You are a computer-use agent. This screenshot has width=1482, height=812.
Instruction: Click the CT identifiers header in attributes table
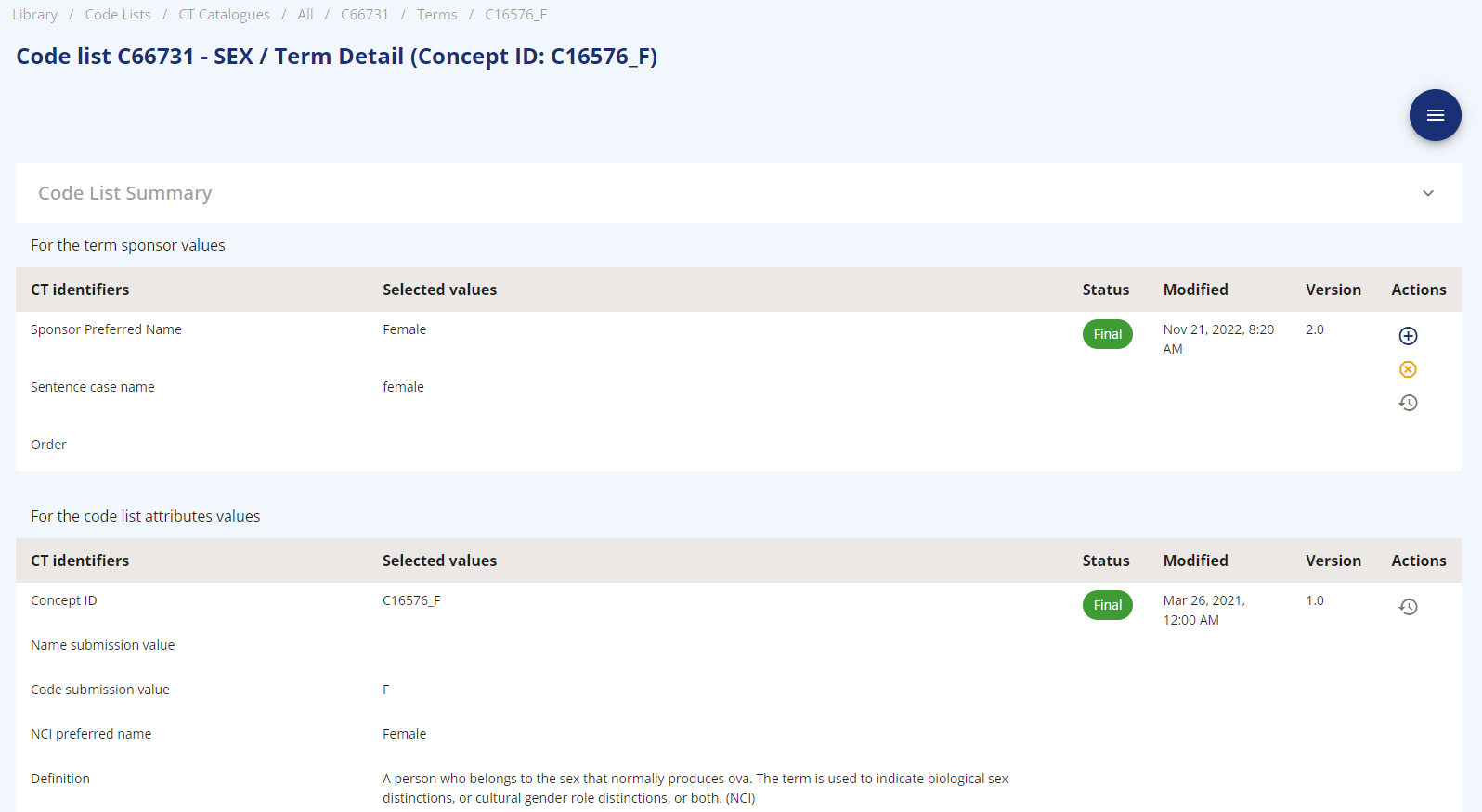click(x=80, y=561)
